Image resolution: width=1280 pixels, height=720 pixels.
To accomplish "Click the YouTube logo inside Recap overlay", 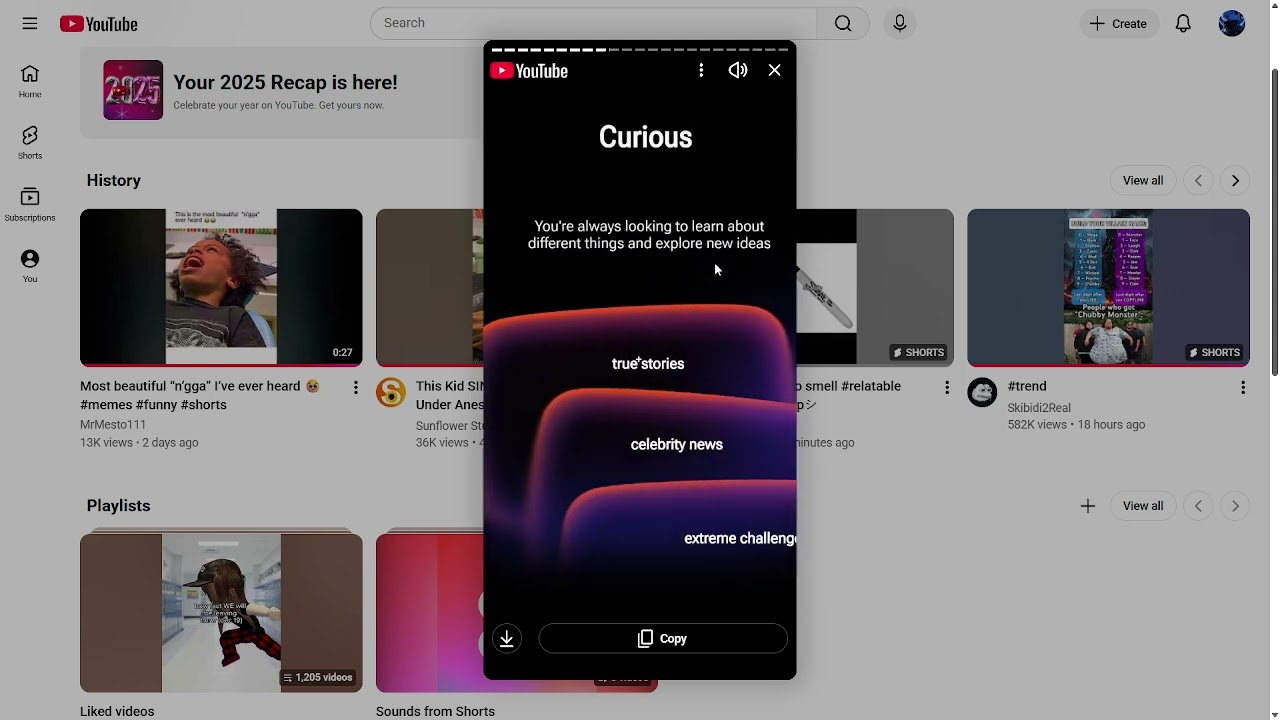I will pos(529,71).
